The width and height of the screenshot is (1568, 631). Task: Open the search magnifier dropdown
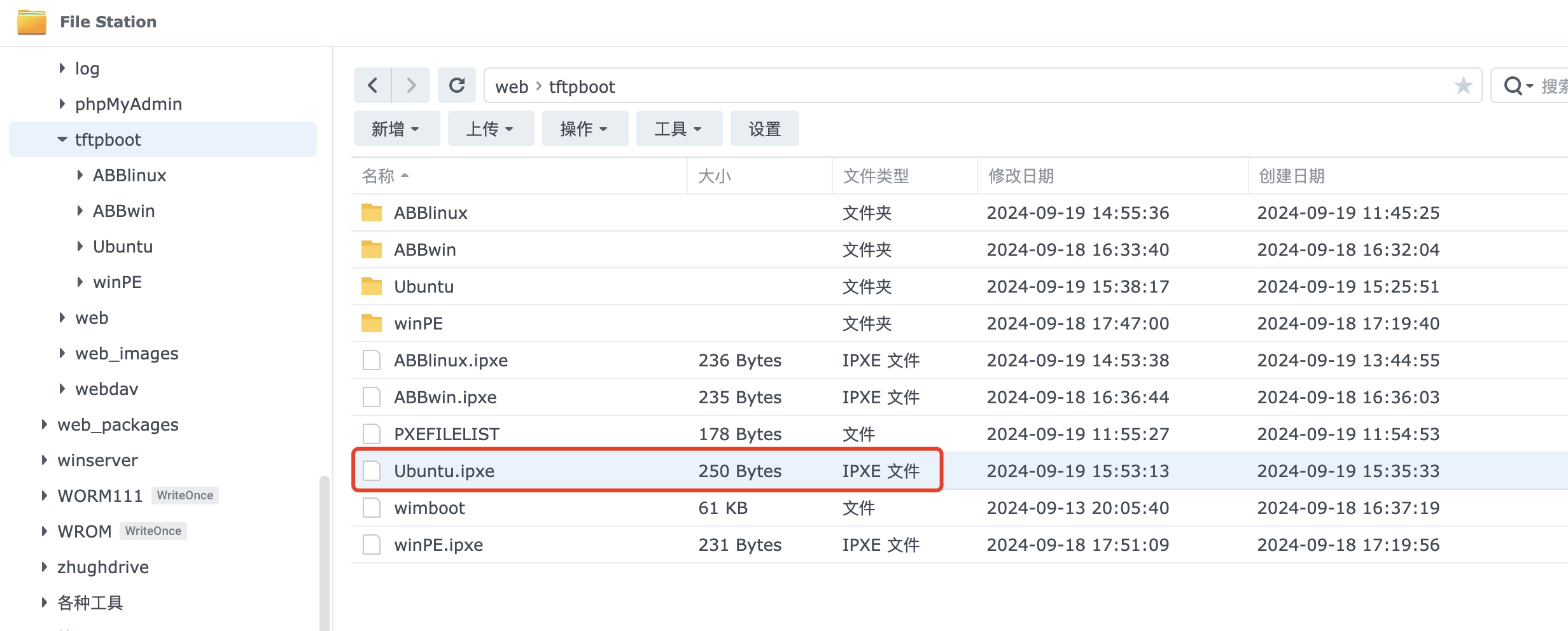tap(1518, 85)
